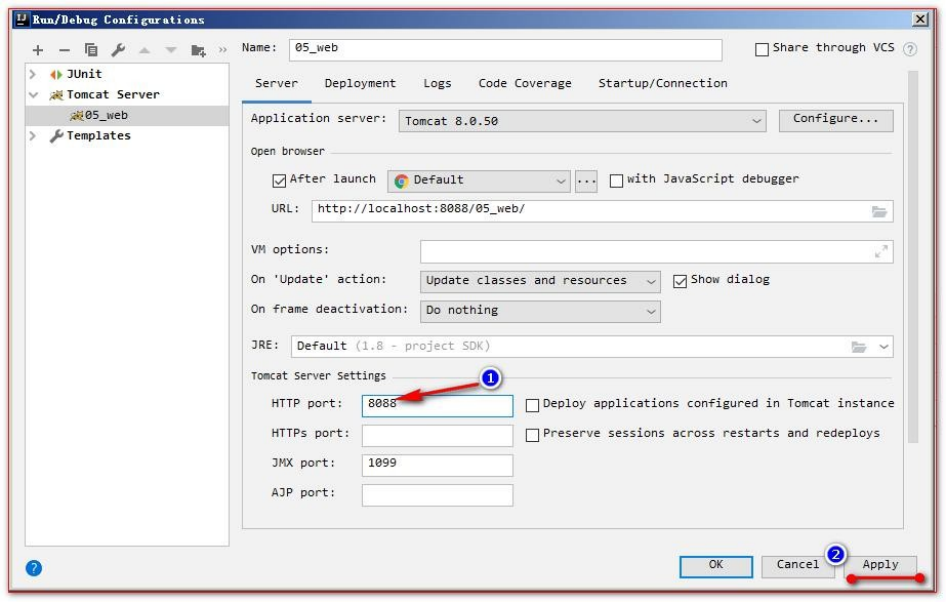This screenshot has width=947, height=602.
Task: Open the Default browser dropdown
Action: [478, 181]
